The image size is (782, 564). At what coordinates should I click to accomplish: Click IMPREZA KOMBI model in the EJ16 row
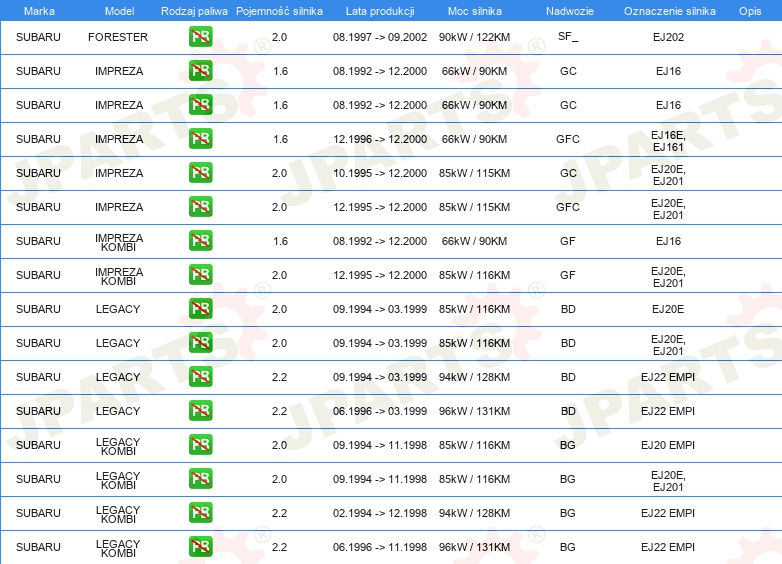119,242
